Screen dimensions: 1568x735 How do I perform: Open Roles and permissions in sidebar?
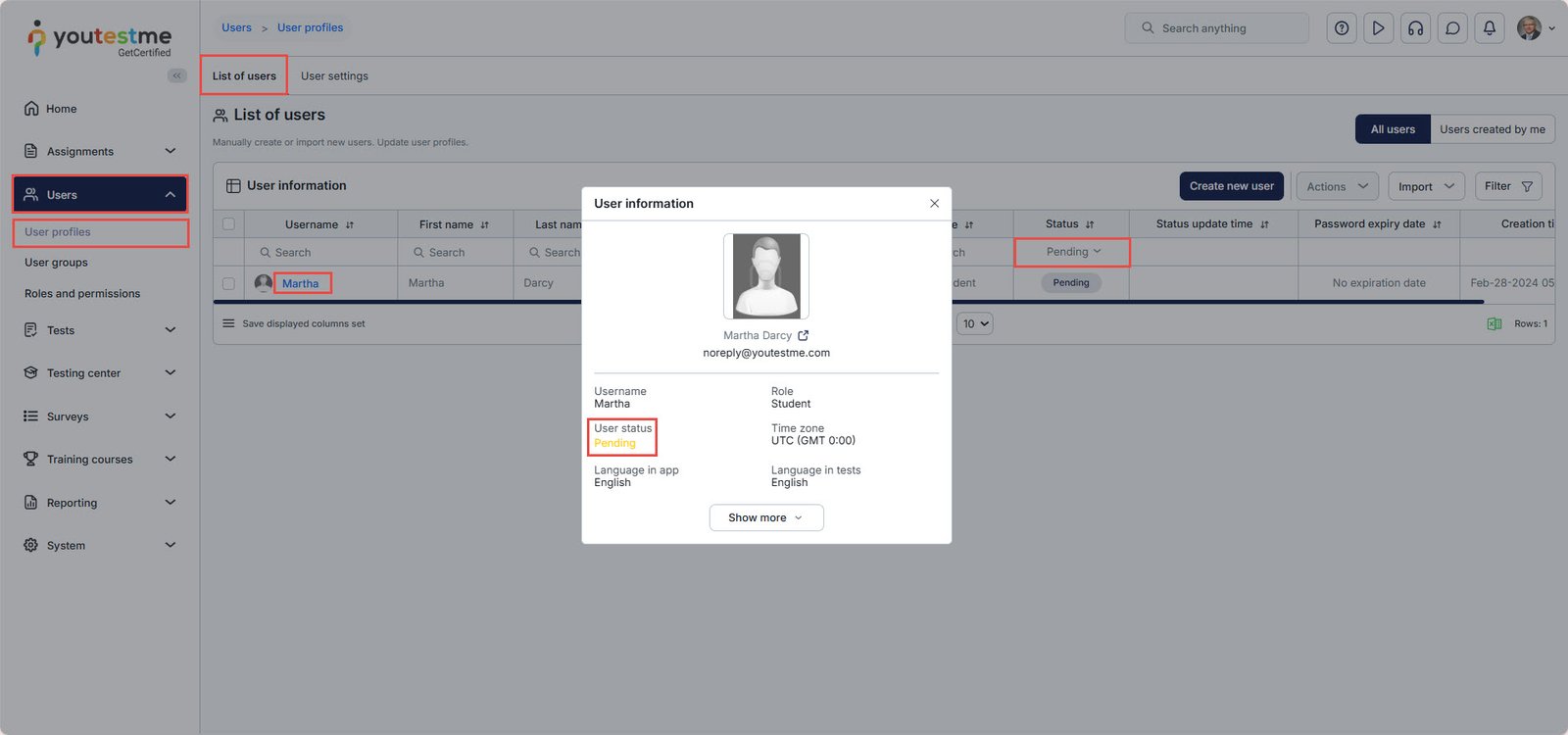[x=82, y=294]
